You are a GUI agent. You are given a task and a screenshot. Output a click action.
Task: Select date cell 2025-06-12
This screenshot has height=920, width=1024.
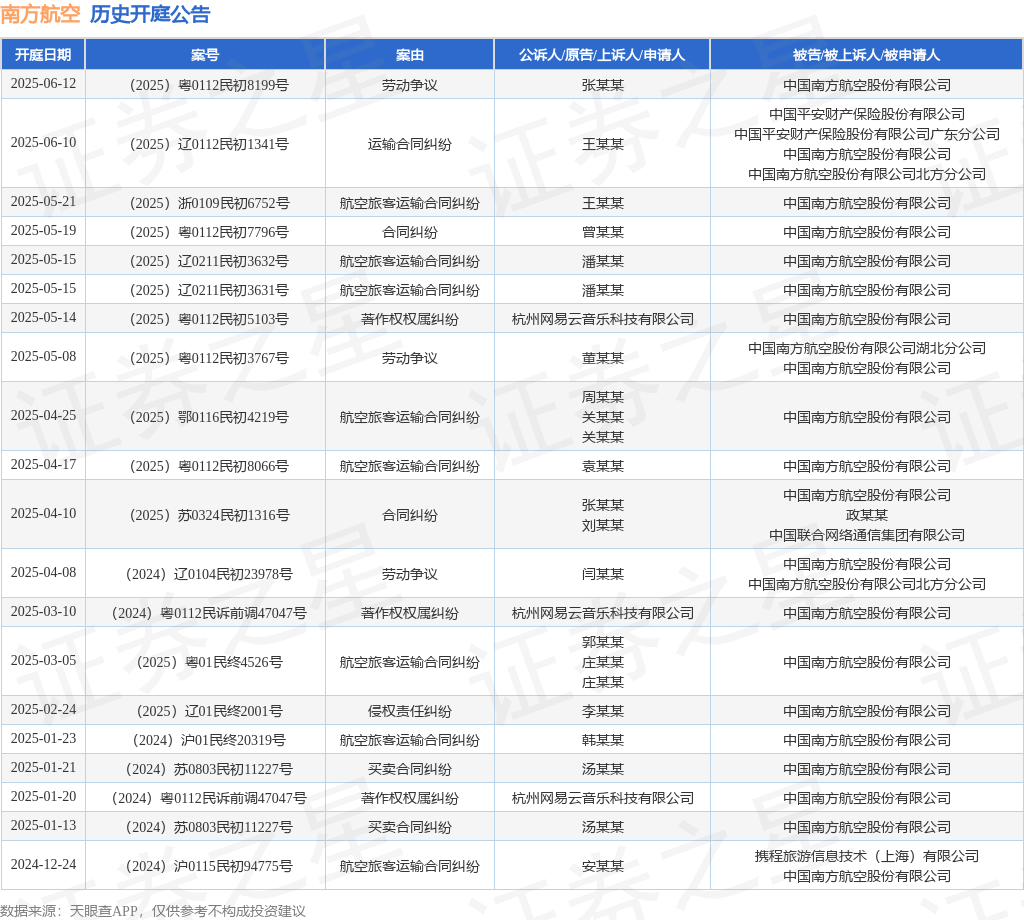(43, 84)
